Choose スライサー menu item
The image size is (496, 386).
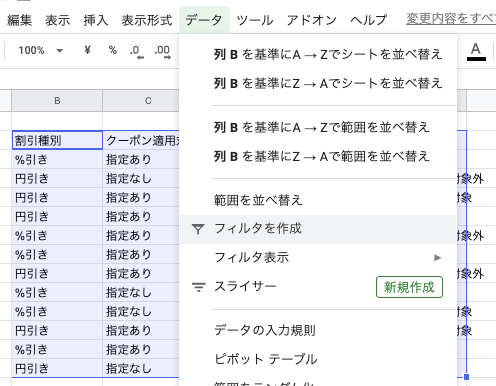click(x=318, y=287)
